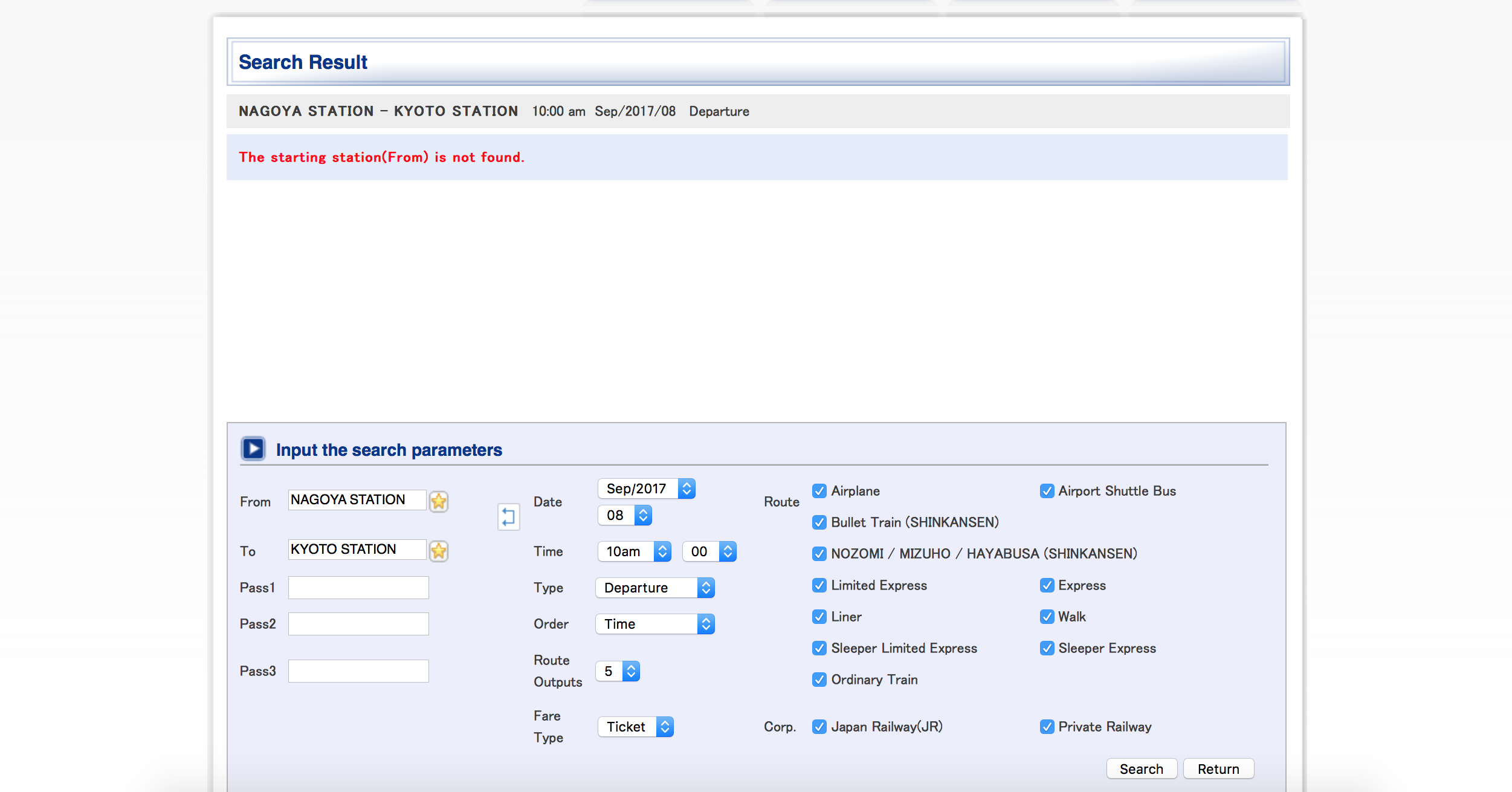Toggle Bullet Train (SHINKANSEN) checkbox
Screen dimensions: 1512x792
819,522
